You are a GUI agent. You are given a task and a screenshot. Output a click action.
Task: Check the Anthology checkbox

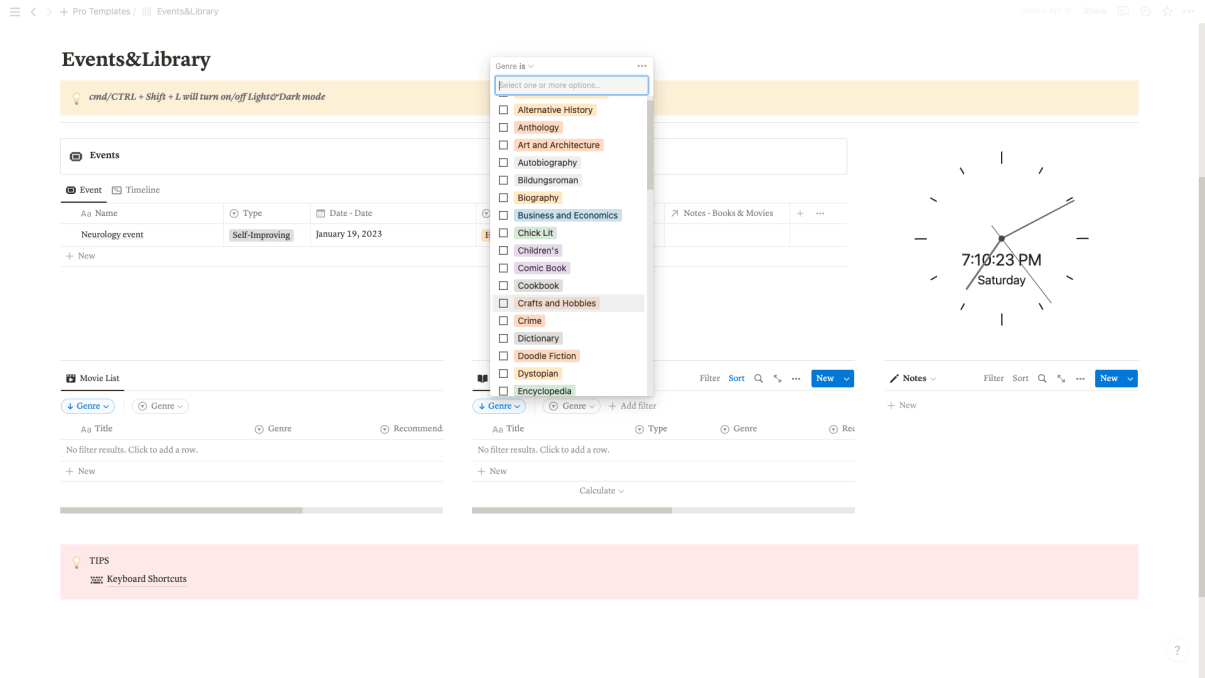(503, 127)
